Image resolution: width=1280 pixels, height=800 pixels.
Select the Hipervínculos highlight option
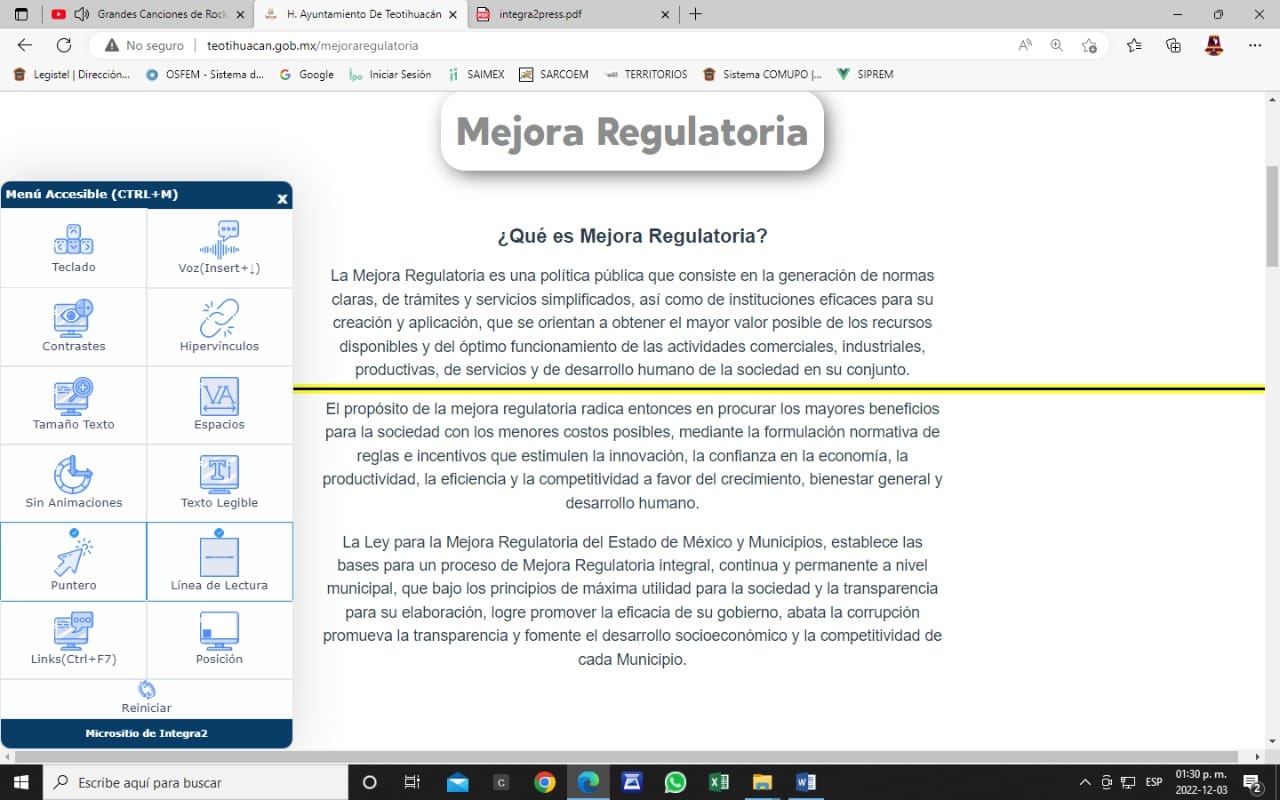[x=219, y=326]
